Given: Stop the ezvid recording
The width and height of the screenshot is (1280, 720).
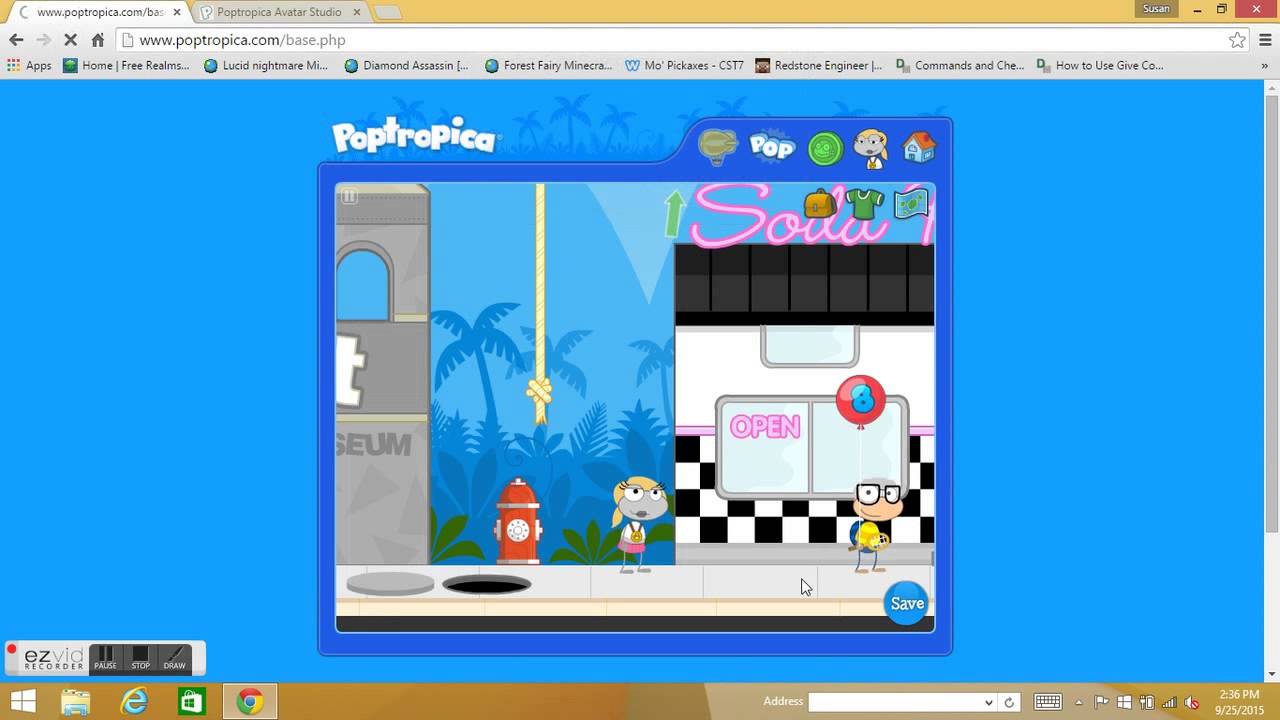Looking at the screenshot, I should pyautogui.click(x=140, y=659).
